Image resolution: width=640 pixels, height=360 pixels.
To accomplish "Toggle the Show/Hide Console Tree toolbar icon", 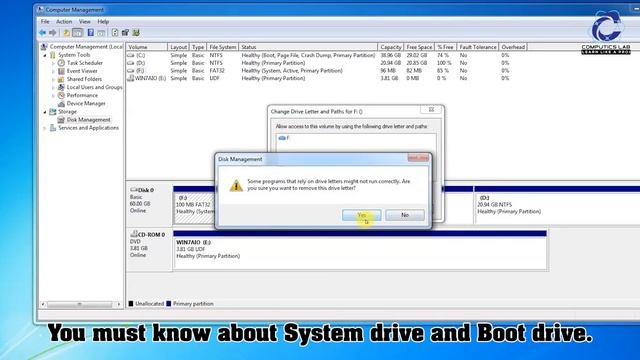I will click(x=78, y=33).
